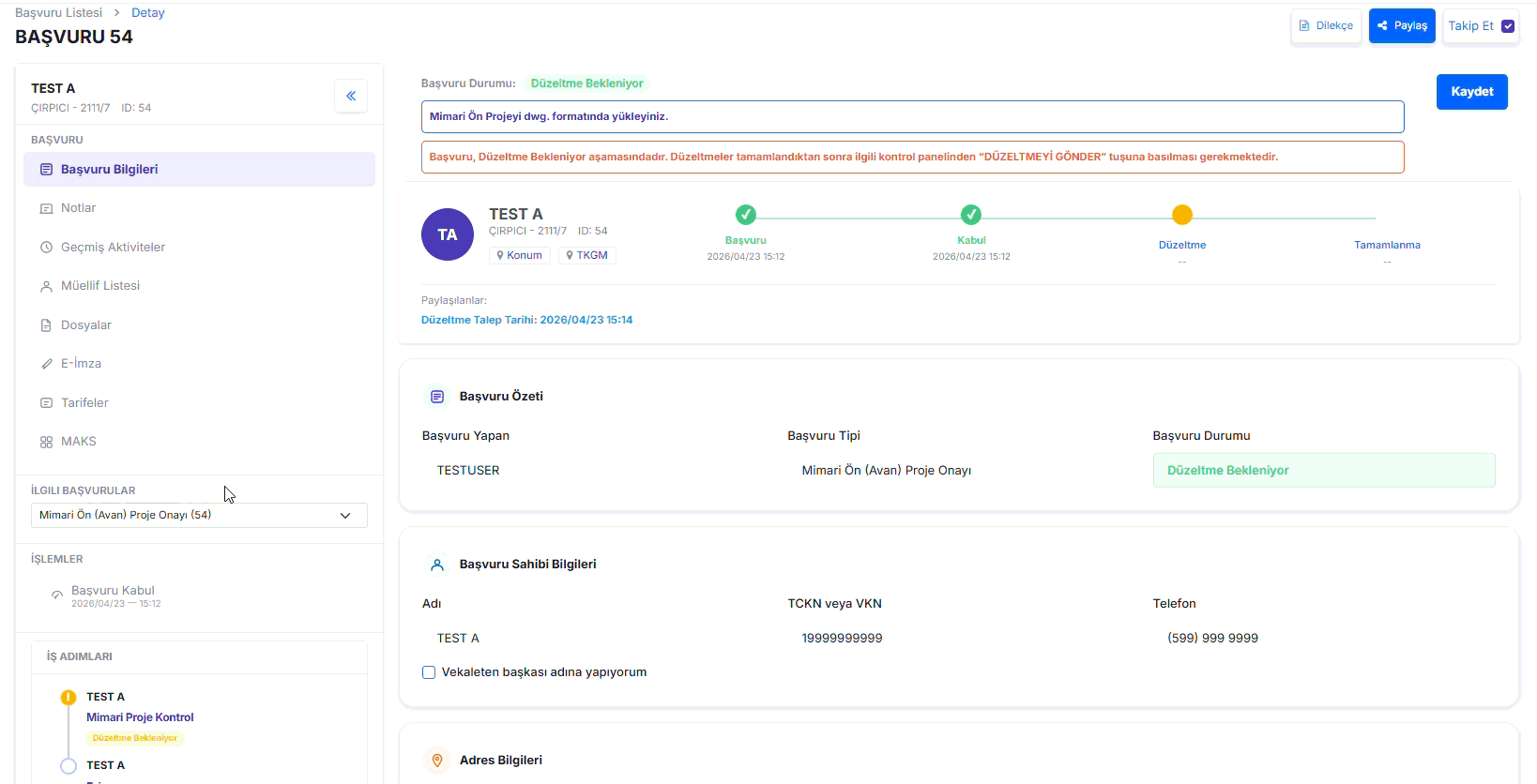
Task: Click the Dosyalar file icon
Action: coord(46,325)
